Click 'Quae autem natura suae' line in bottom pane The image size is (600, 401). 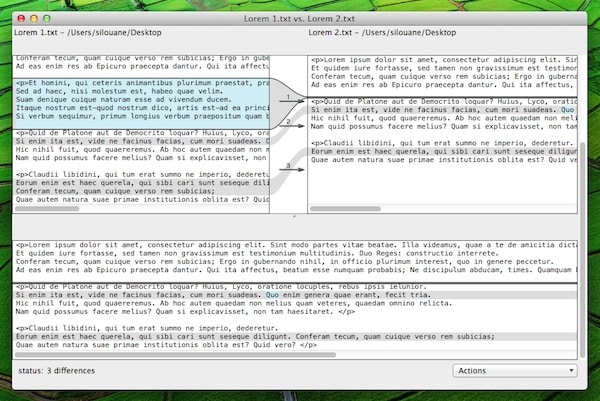166,345
